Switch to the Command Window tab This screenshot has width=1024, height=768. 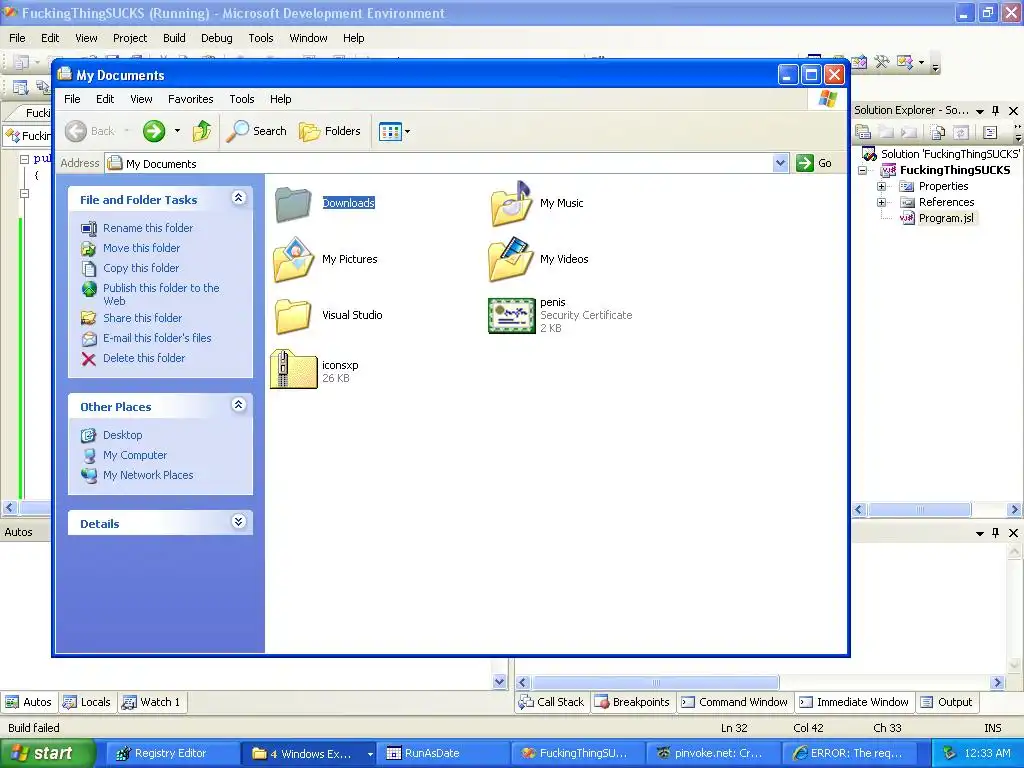tap(735, 702)
